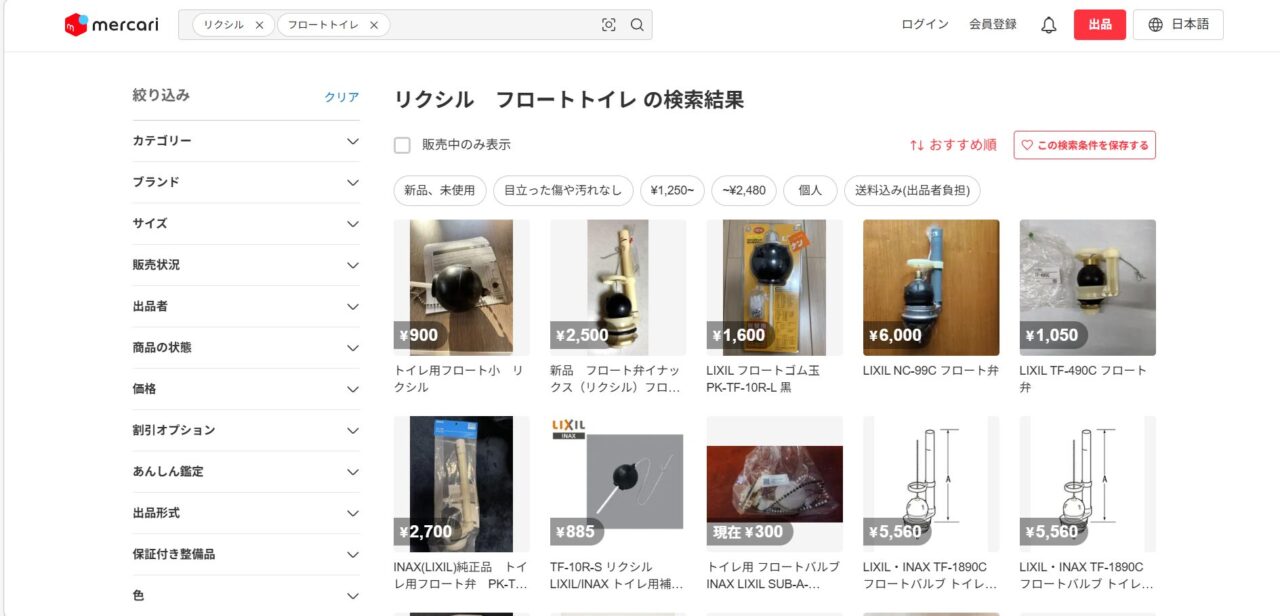Open the ¥6,000 LIXIL NC-99C item thumbnail
This screenshot has width=1280, height=616.
930,287
